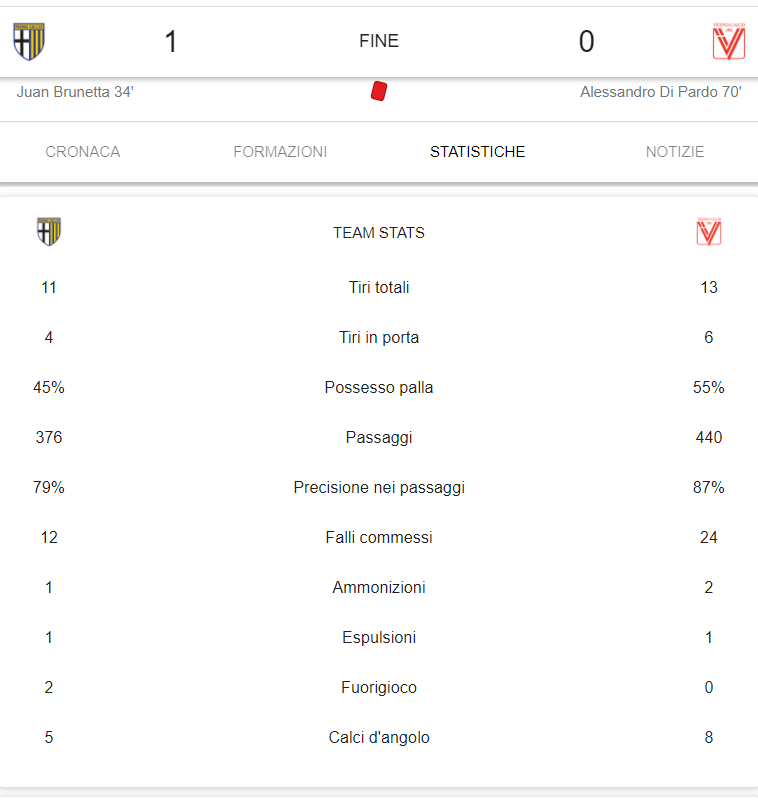Click the FINE match status label
The height and width of the screenshot is (806, 758).
coord(379,41)
